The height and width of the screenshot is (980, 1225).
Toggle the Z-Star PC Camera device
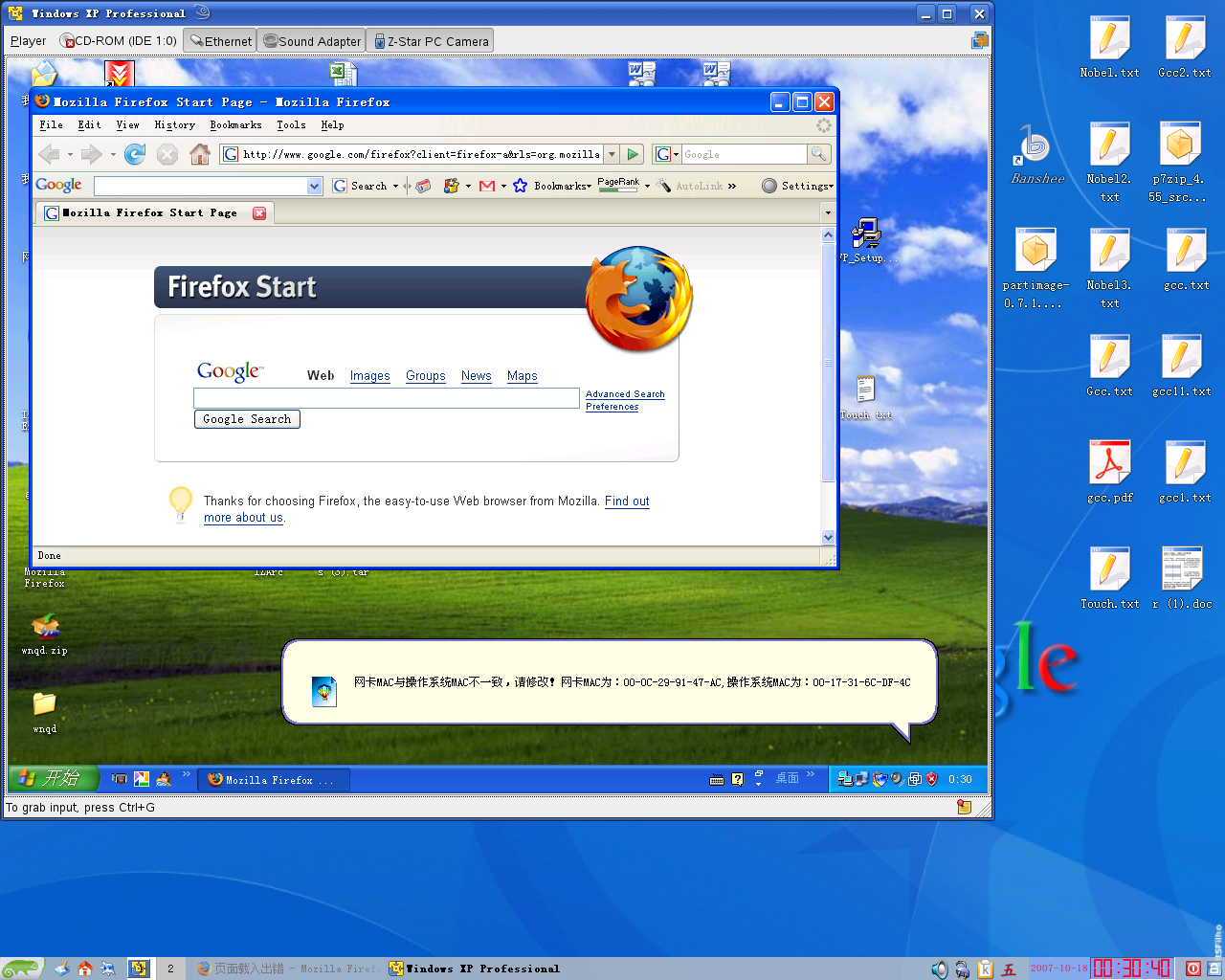coord(431,41)
